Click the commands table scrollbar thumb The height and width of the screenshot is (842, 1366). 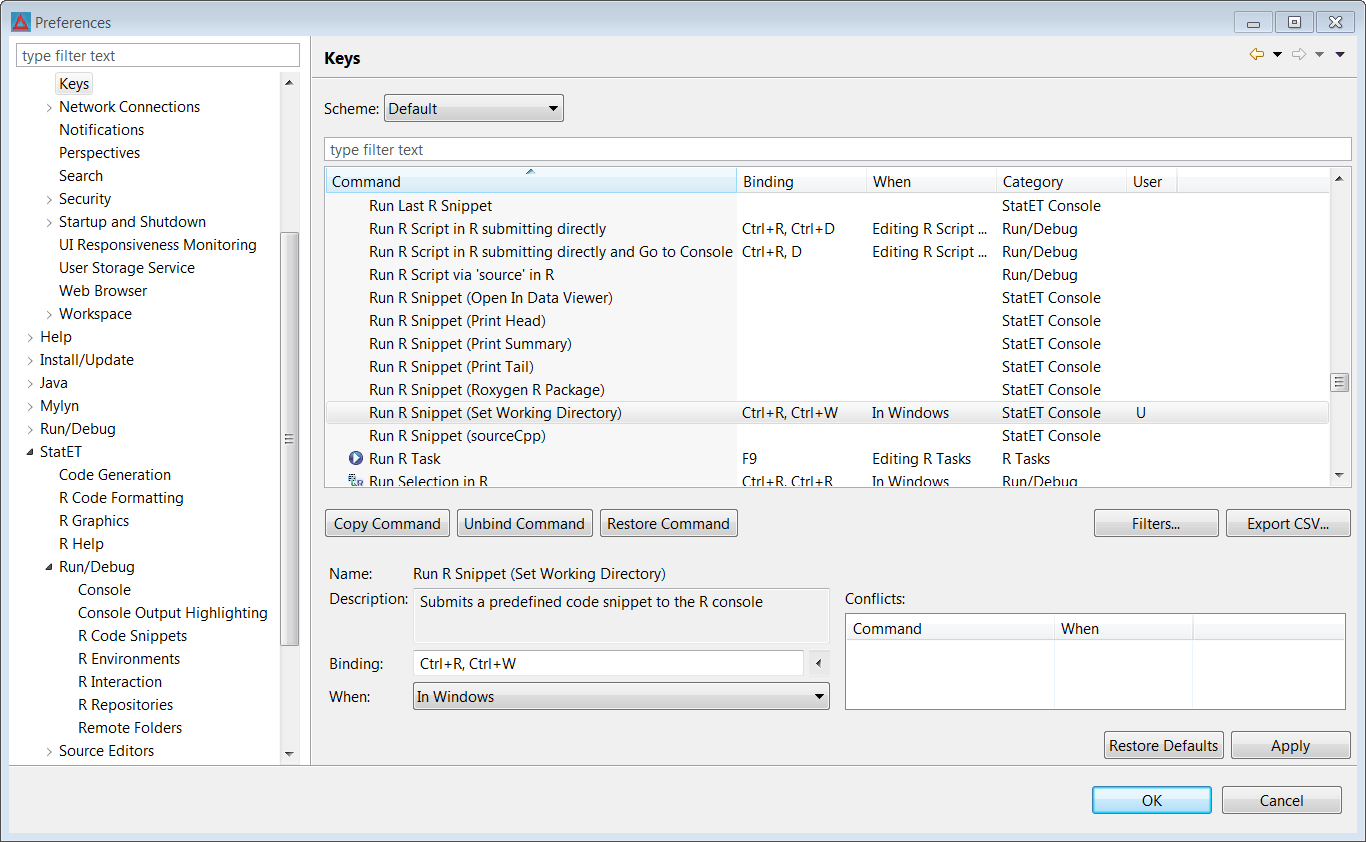(1340, 383)
